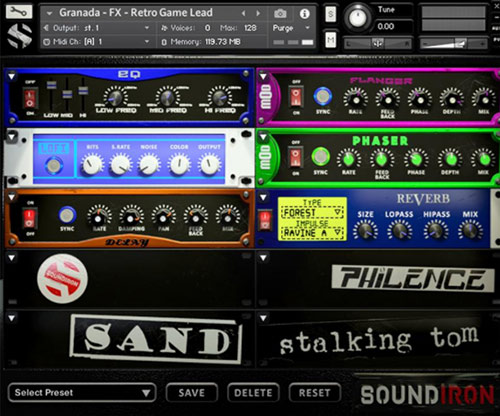Viewport: 500px width, 416px height.
Task: Click the Delay DAMPING knob
Action: tap(132, 217)
